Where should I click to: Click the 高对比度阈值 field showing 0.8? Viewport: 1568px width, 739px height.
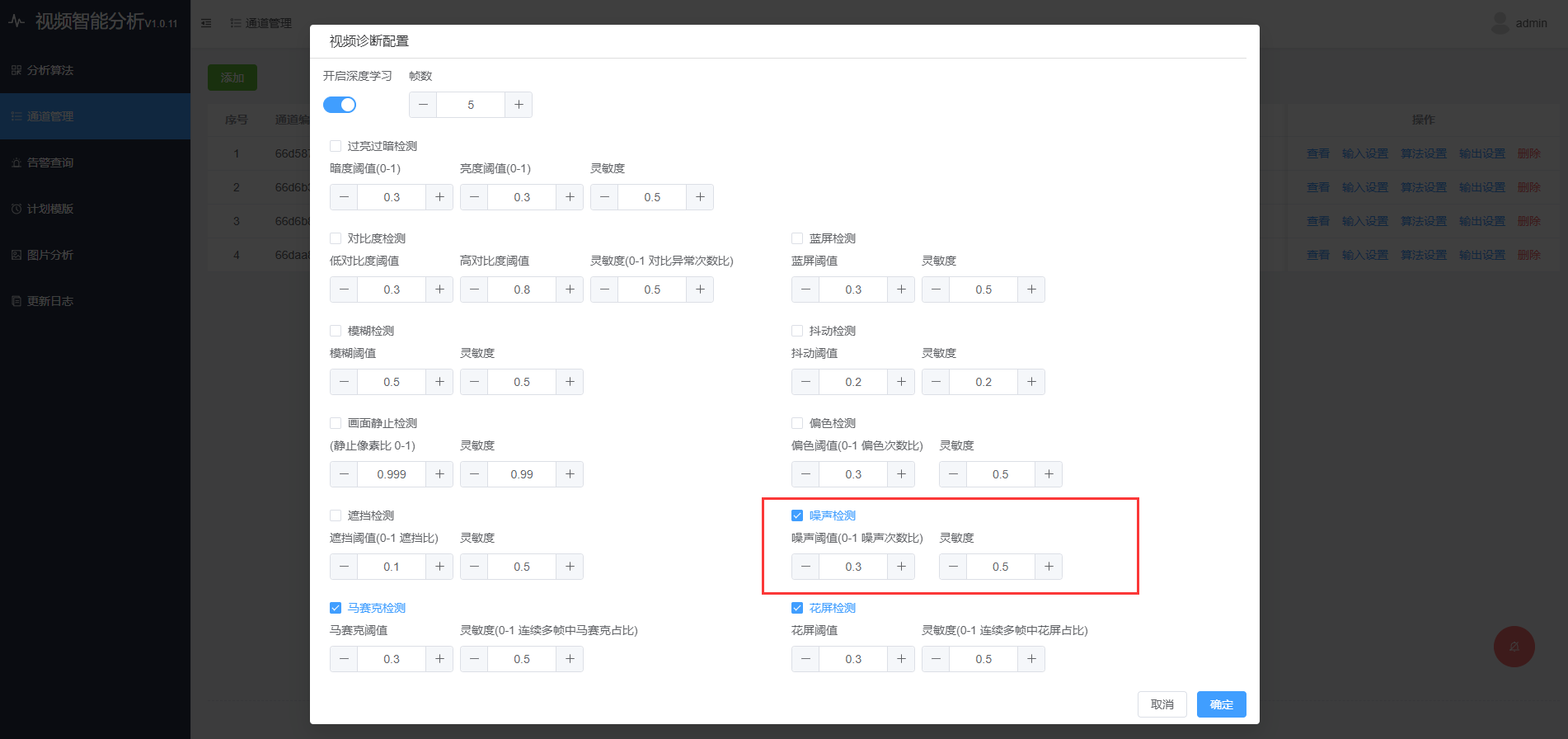tap(522, 289)
